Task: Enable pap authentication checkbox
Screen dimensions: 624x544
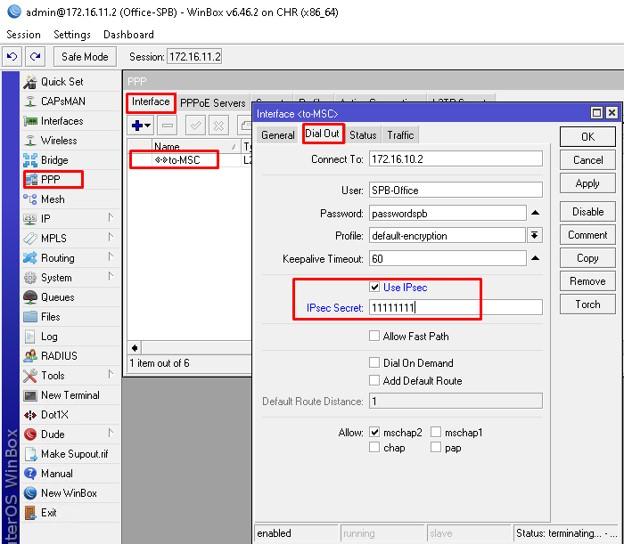Action: (436, 447)
